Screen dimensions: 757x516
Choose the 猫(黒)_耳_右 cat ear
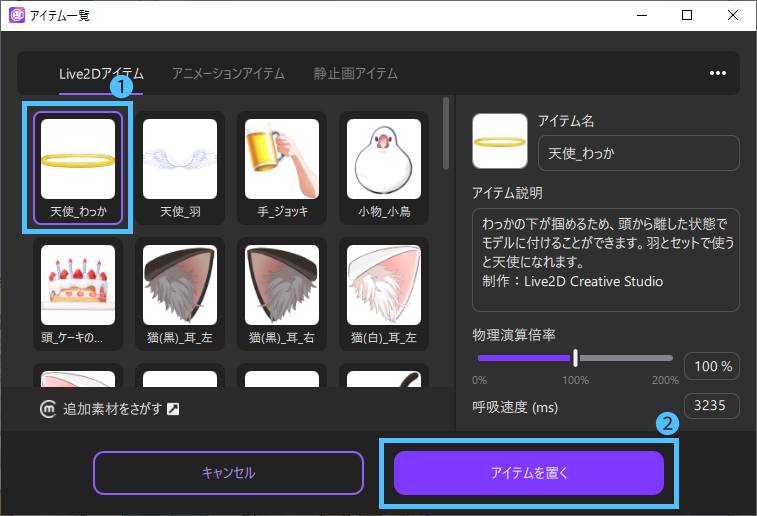[282, 293]
